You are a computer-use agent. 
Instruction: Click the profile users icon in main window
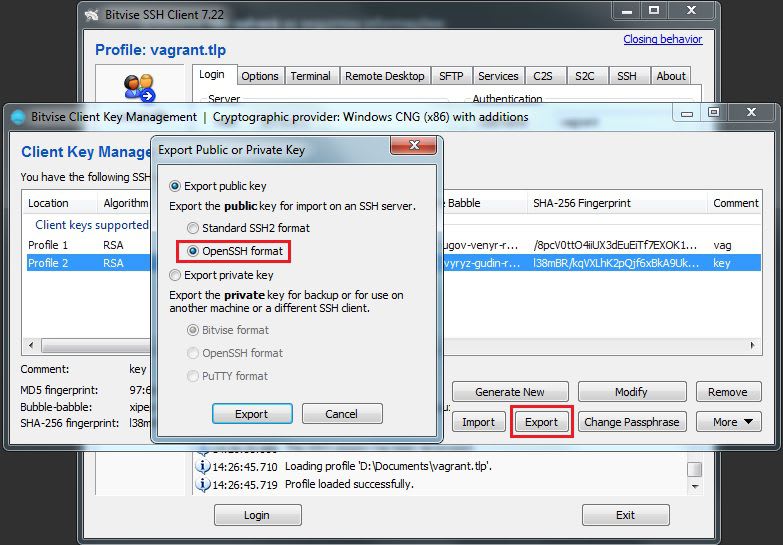click(x=139, y=87)
